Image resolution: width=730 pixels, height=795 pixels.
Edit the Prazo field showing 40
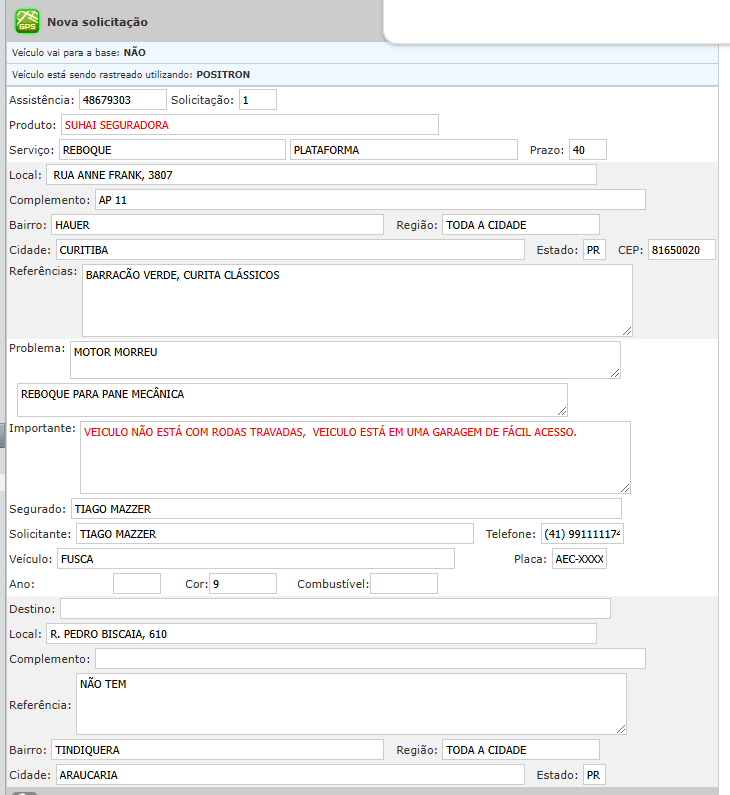(x=587, y=150)
